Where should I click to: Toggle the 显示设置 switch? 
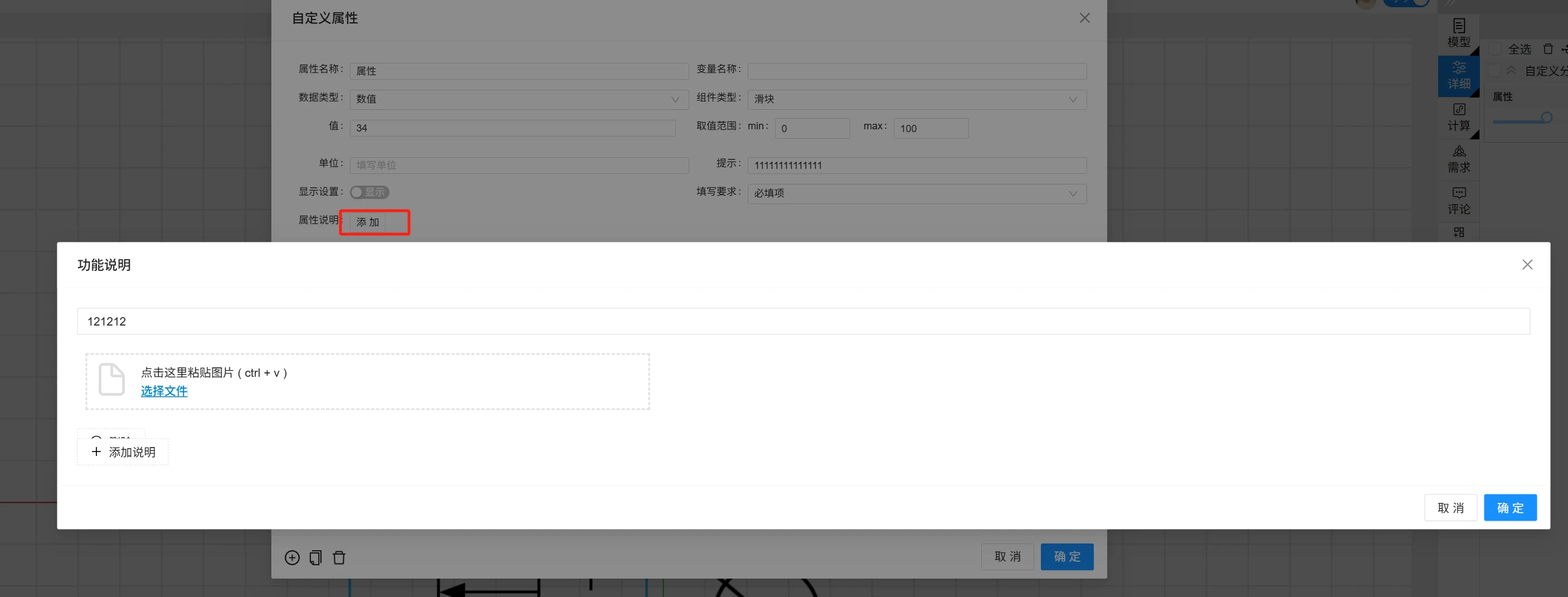coord(369,192)
